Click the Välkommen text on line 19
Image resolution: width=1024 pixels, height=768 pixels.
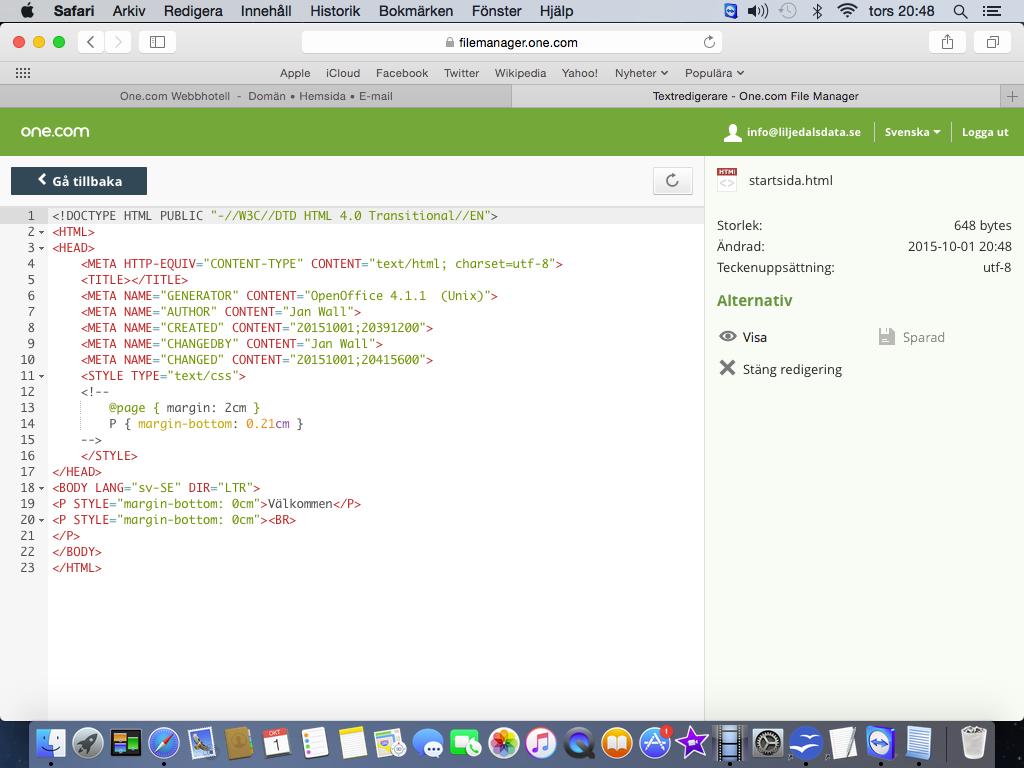pos(300,504)
